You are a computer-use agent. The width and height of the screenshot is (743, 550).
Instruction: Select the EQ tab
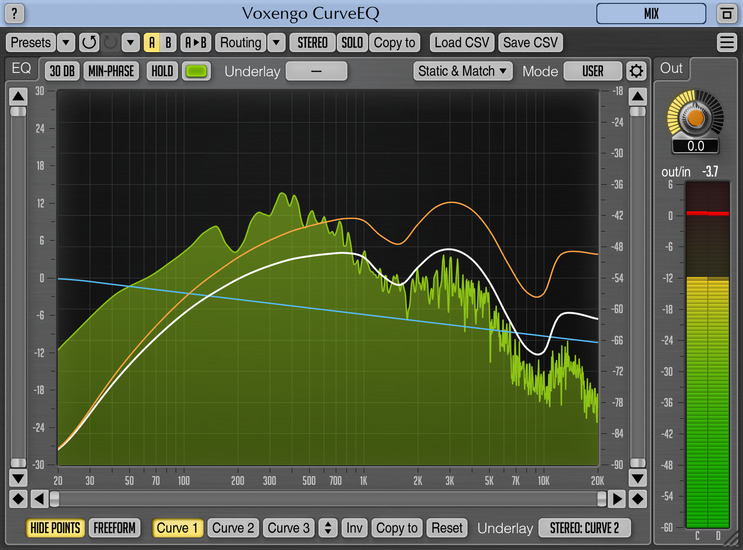(21, 69)
